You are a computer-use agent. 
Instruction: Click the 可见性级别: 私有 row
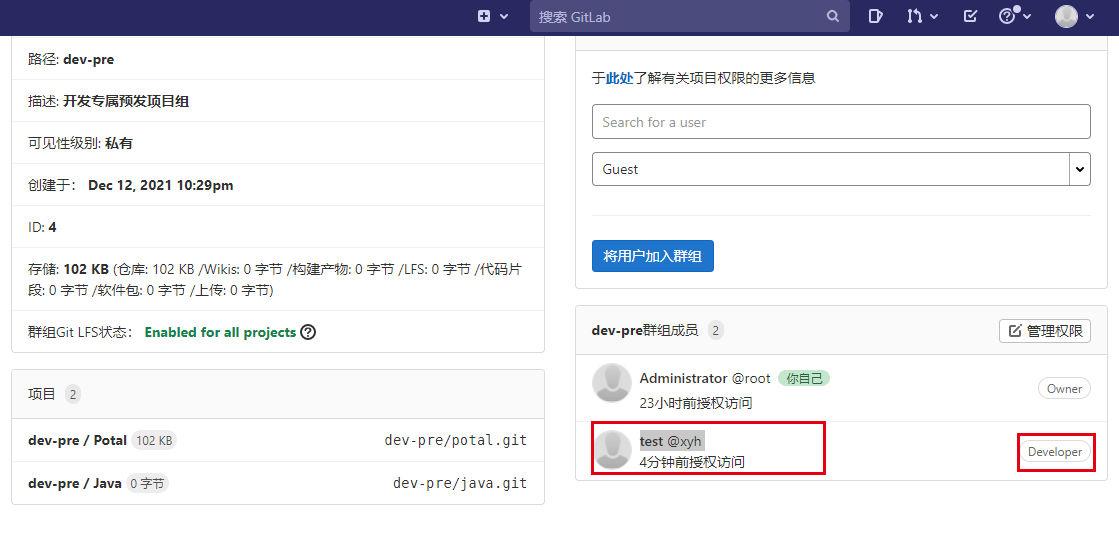[x=278, y=143]
